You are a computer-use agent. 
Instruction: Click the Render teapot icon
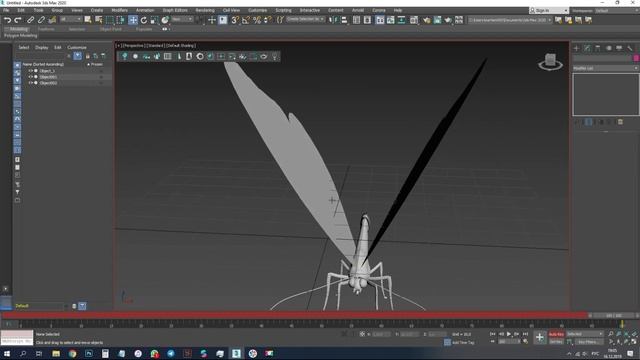point(448,20)
